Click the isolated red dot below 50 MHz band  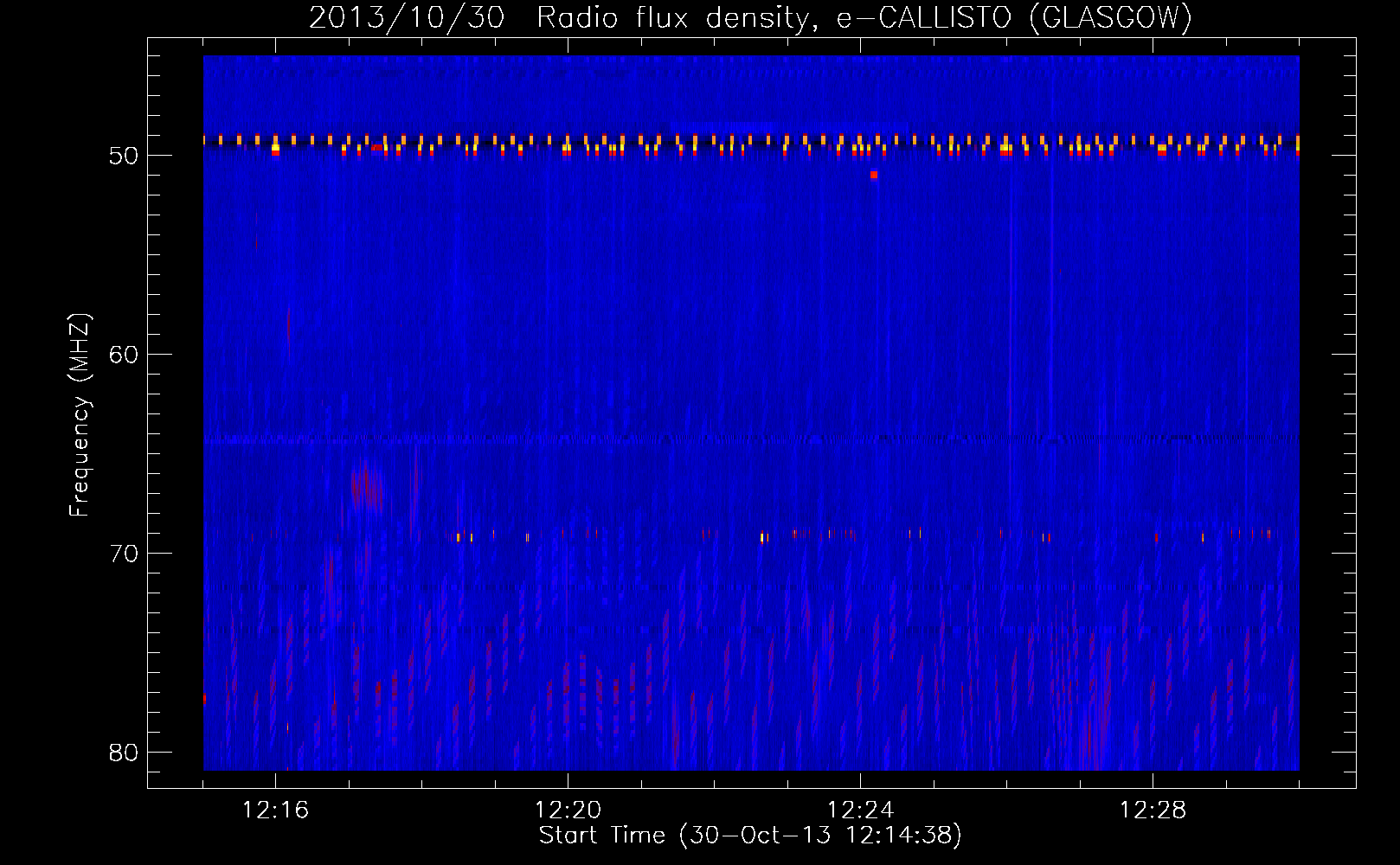tap(874, 175)
